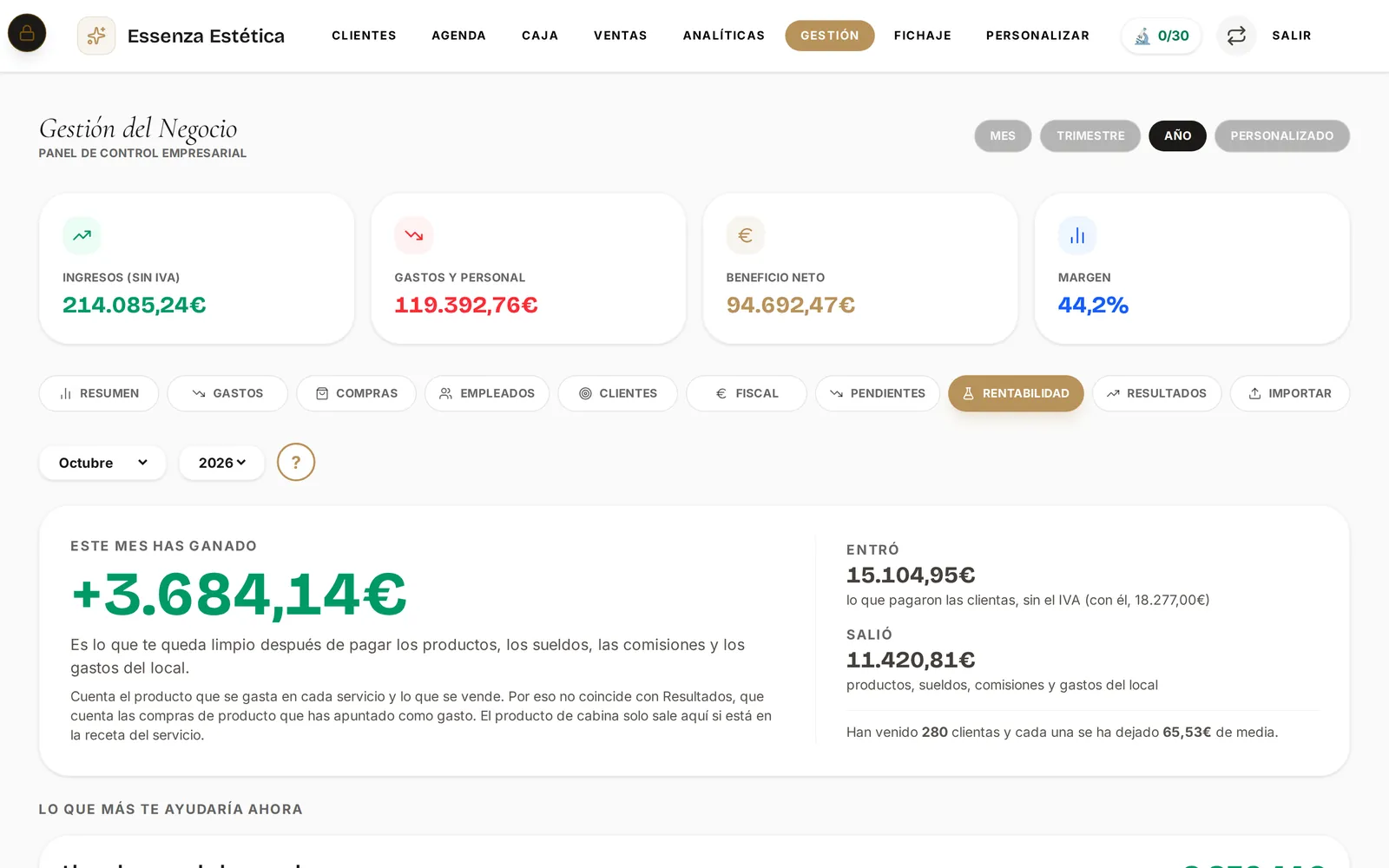Image resolution: width=1389 pixels, height=868 pixels.
Task: Select the Trimestre period filter
Action: 1090,135
